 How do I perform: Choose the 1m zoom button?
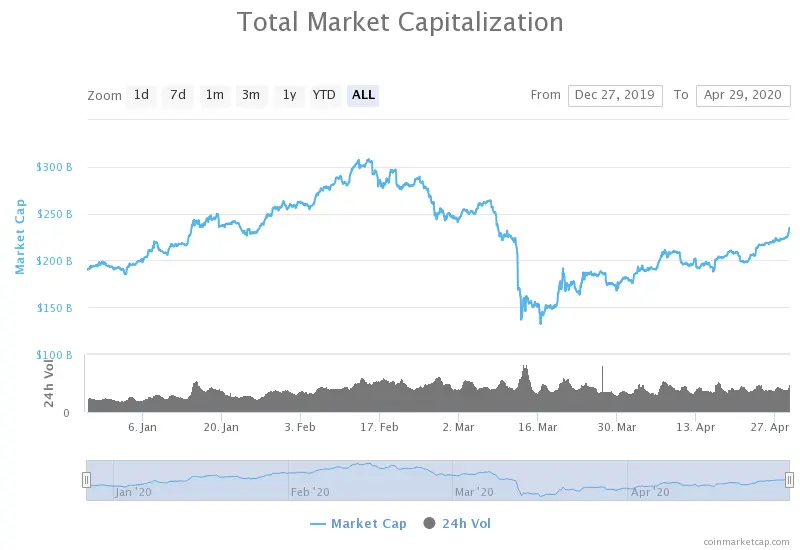[x=215, y=95]
